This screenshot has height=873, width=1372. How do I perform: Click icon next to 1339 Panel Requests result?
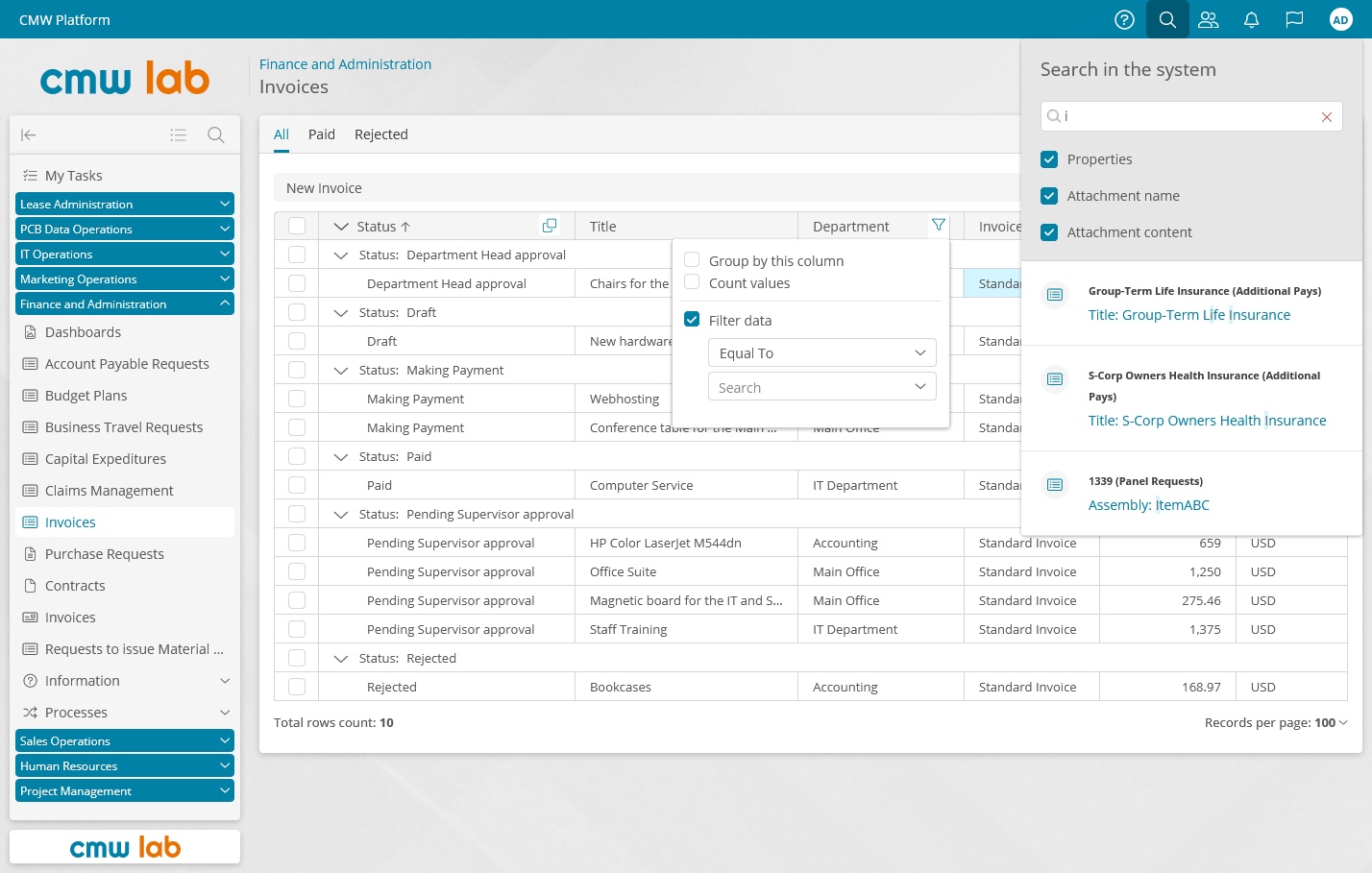tap(1055, 485)
